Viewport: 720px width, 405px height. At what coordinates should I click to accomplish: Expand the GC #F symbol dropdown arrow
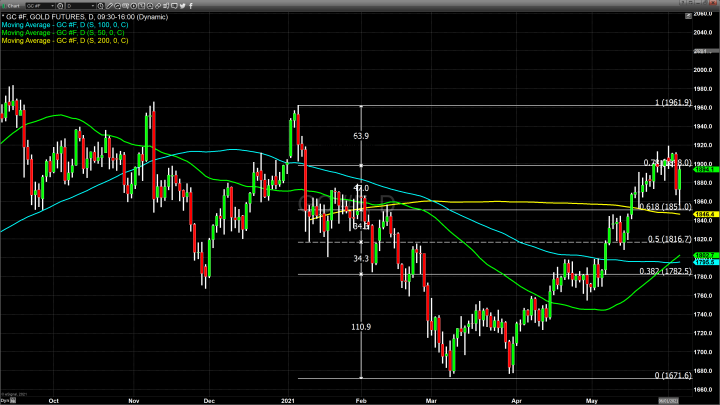tap(53, 5)
